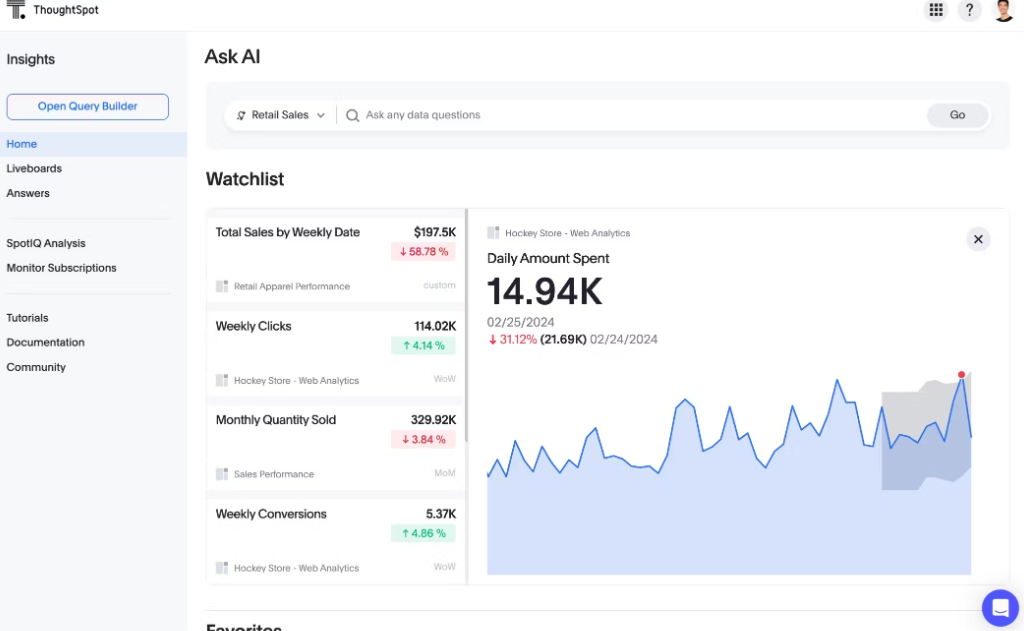The width and height of the screenshot is (1024, 631).
Task: Go to SpotIQ Analysis
Action: tap(46, 243)
